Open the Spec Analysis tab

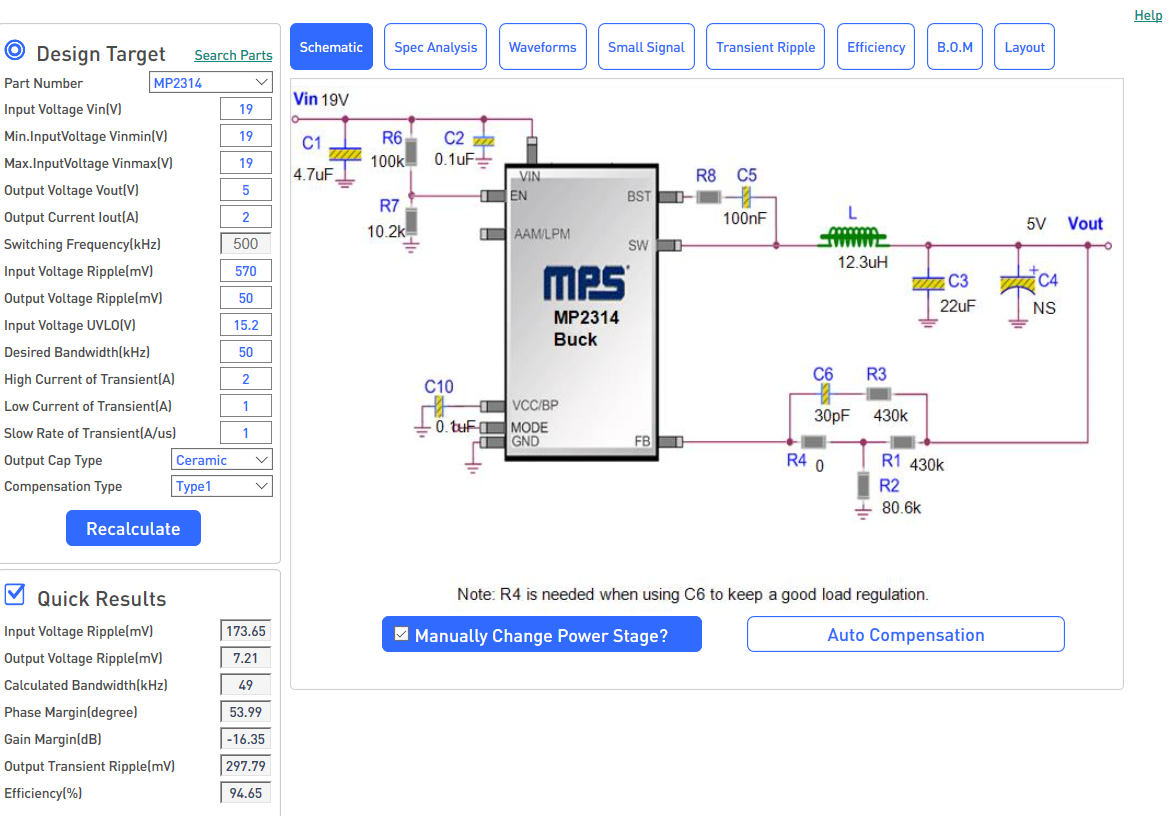(x=436, y=46)
